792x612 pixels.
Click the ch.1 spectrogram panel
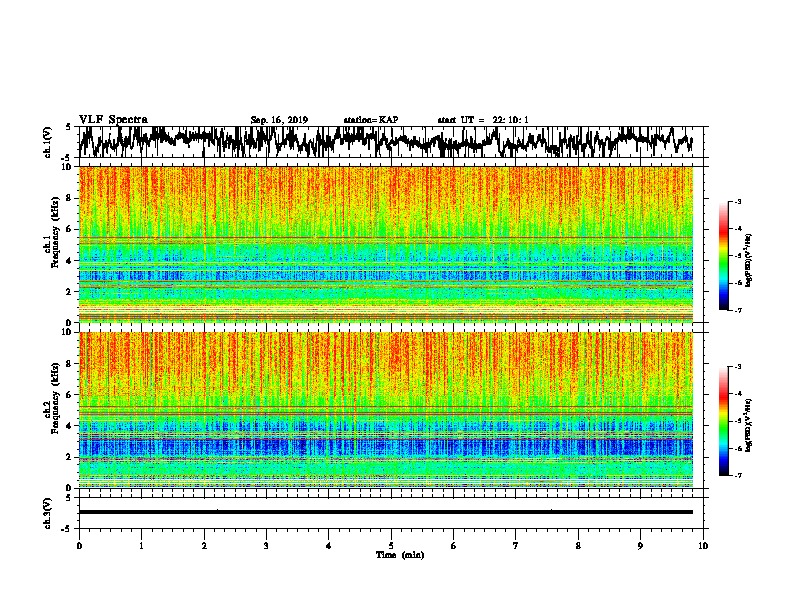click(x=386, y=244)
